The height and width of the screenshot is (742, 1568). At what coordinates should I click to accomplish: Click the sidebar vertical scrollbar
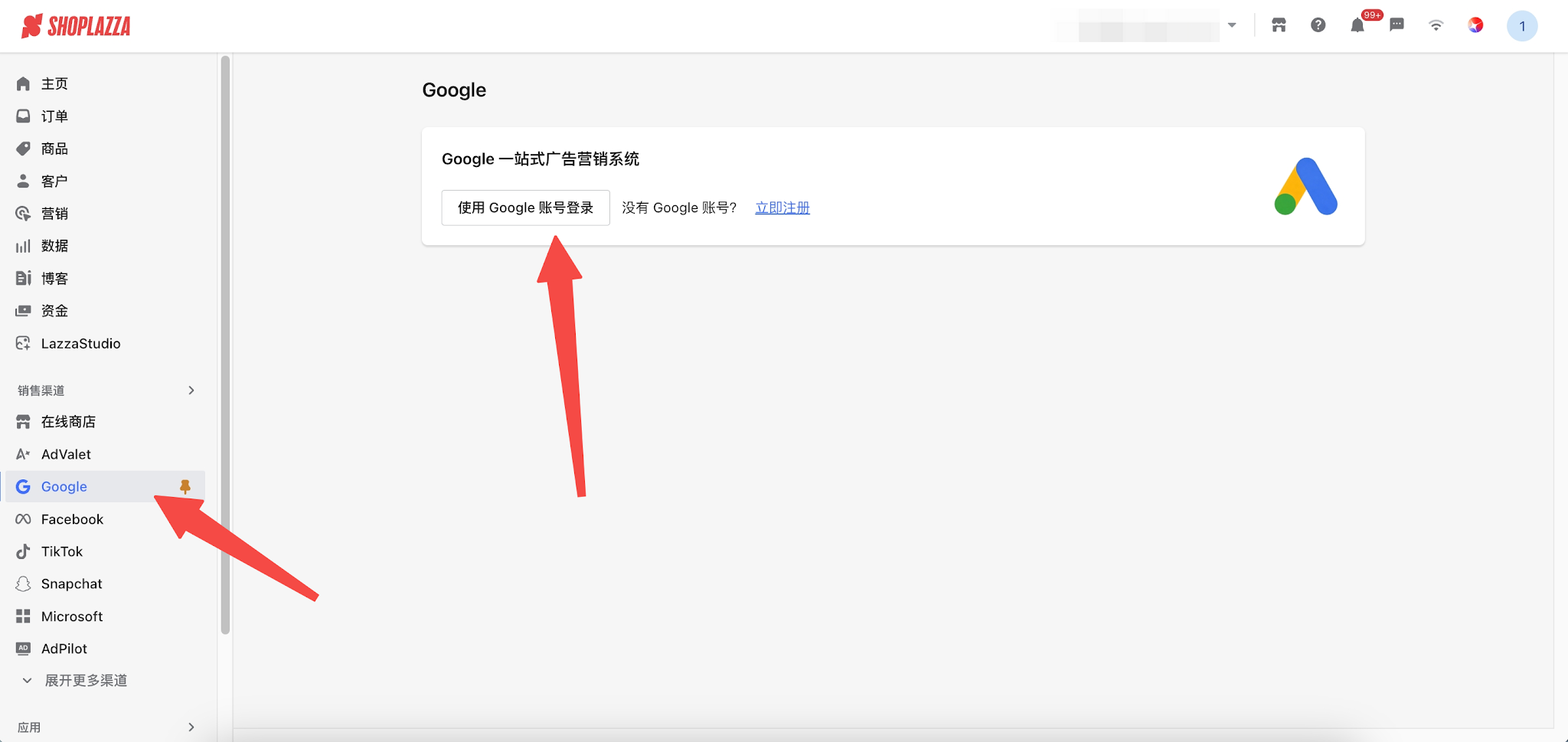(225, 345)
